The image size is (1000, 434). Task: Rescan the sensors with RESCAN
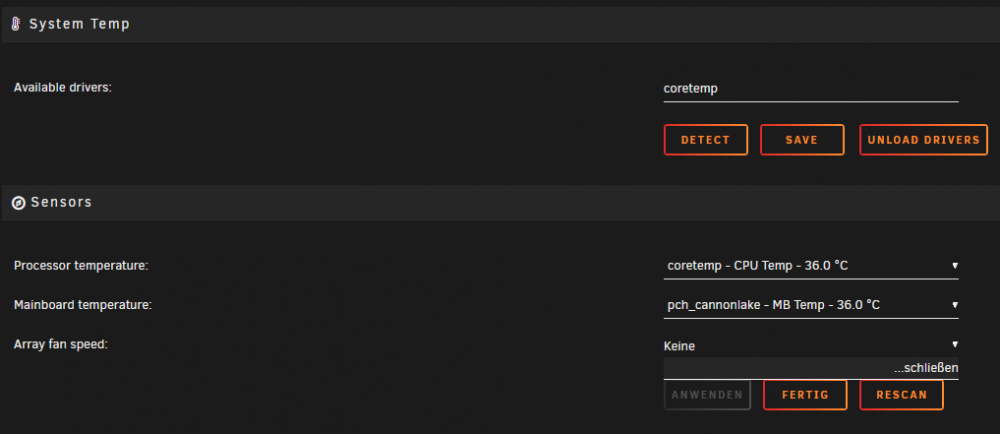901,395
